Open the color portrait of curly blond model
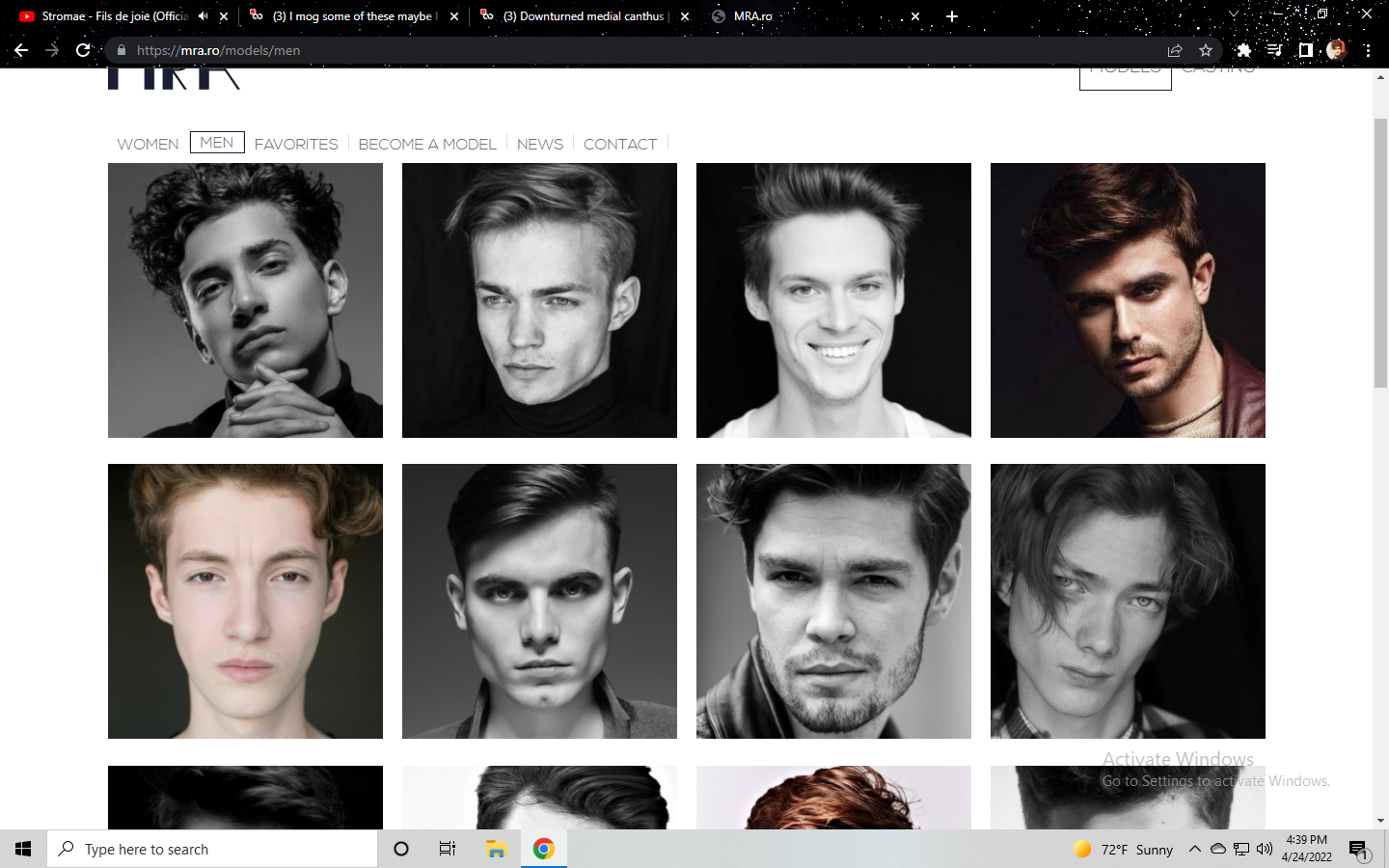Image resolution: width=1389 pixels, height=868 pixels. pyautogui.click(x=245, y=601)
